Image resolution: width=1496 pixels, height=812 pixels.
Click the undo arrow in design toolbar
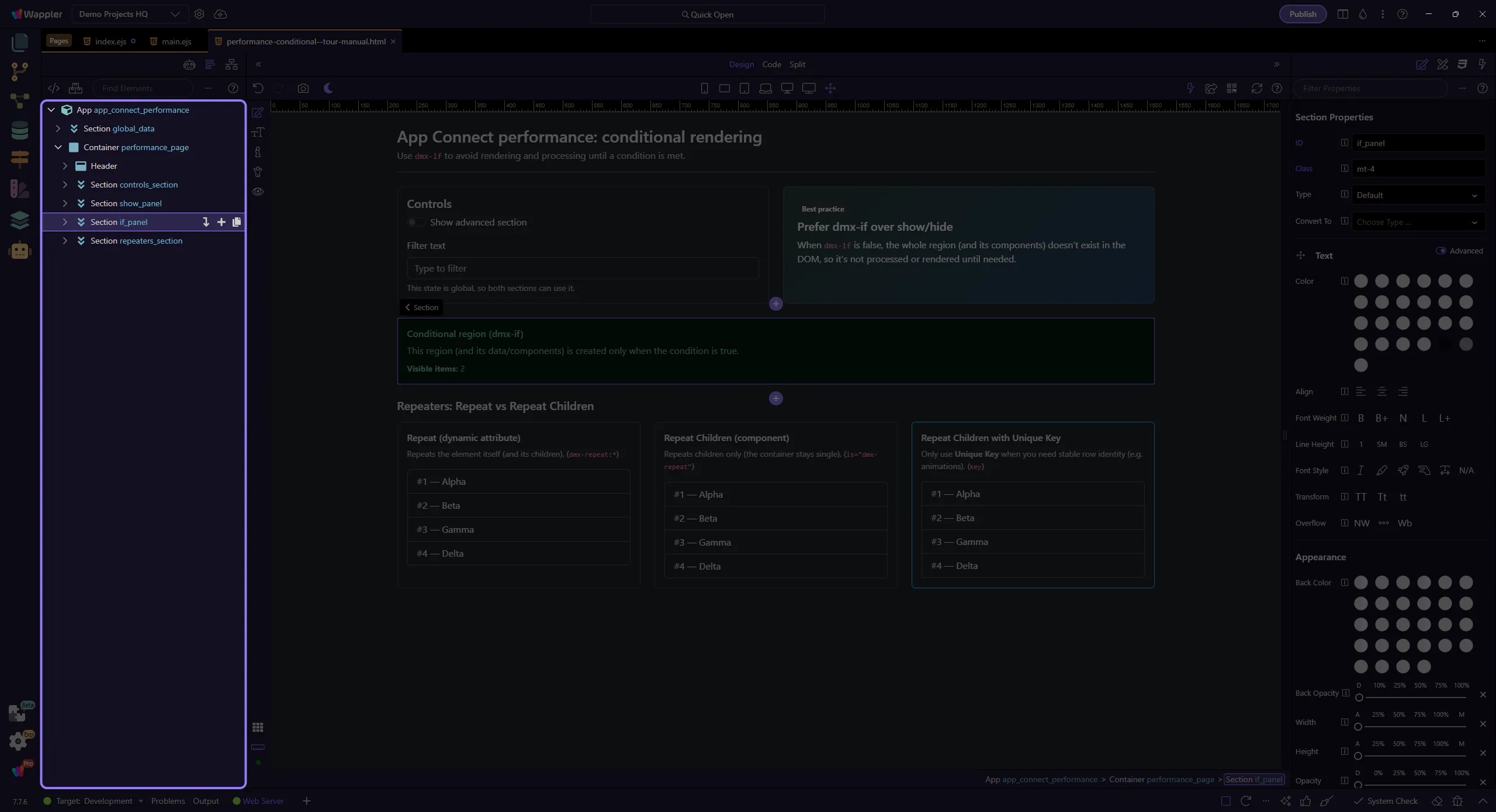click(258, 88)
